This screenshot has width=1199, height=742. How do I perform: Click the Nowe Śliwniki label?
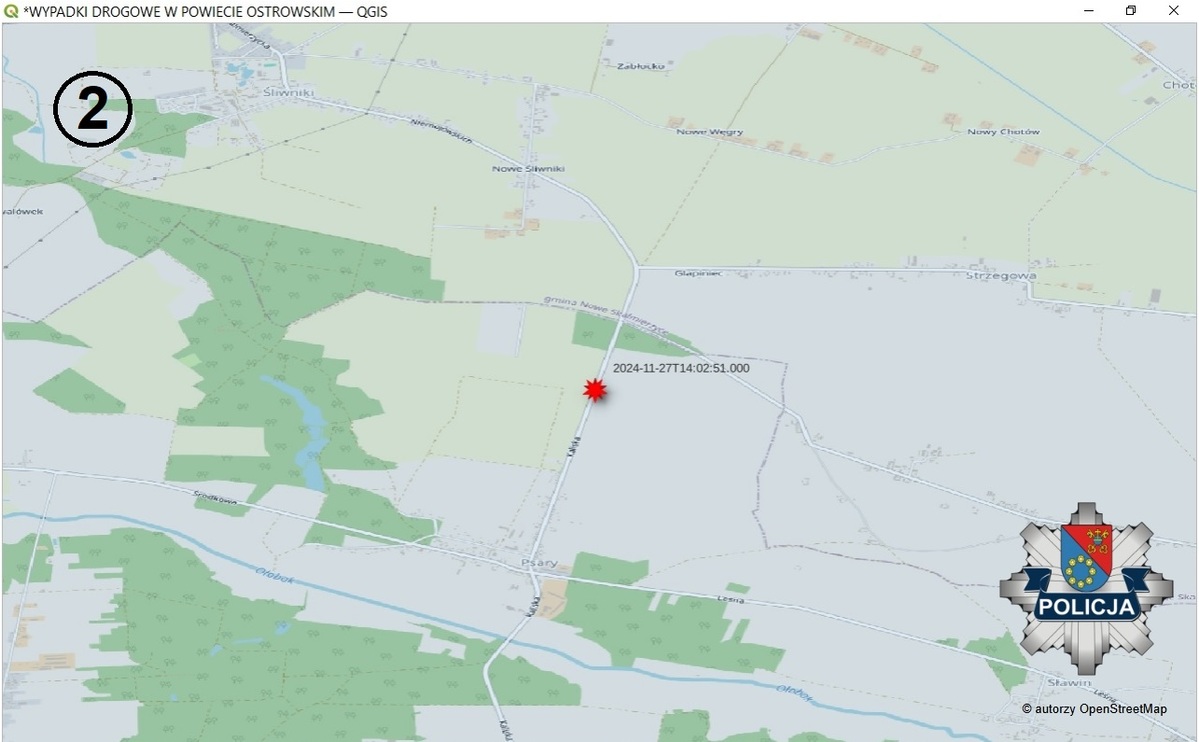528,168
